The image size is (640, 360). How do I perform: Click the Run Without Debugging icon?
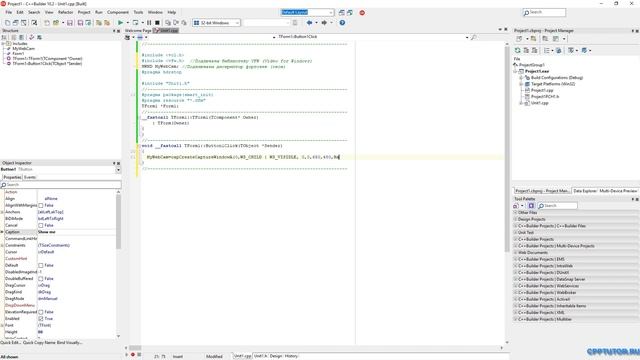(x=136, y=23)
